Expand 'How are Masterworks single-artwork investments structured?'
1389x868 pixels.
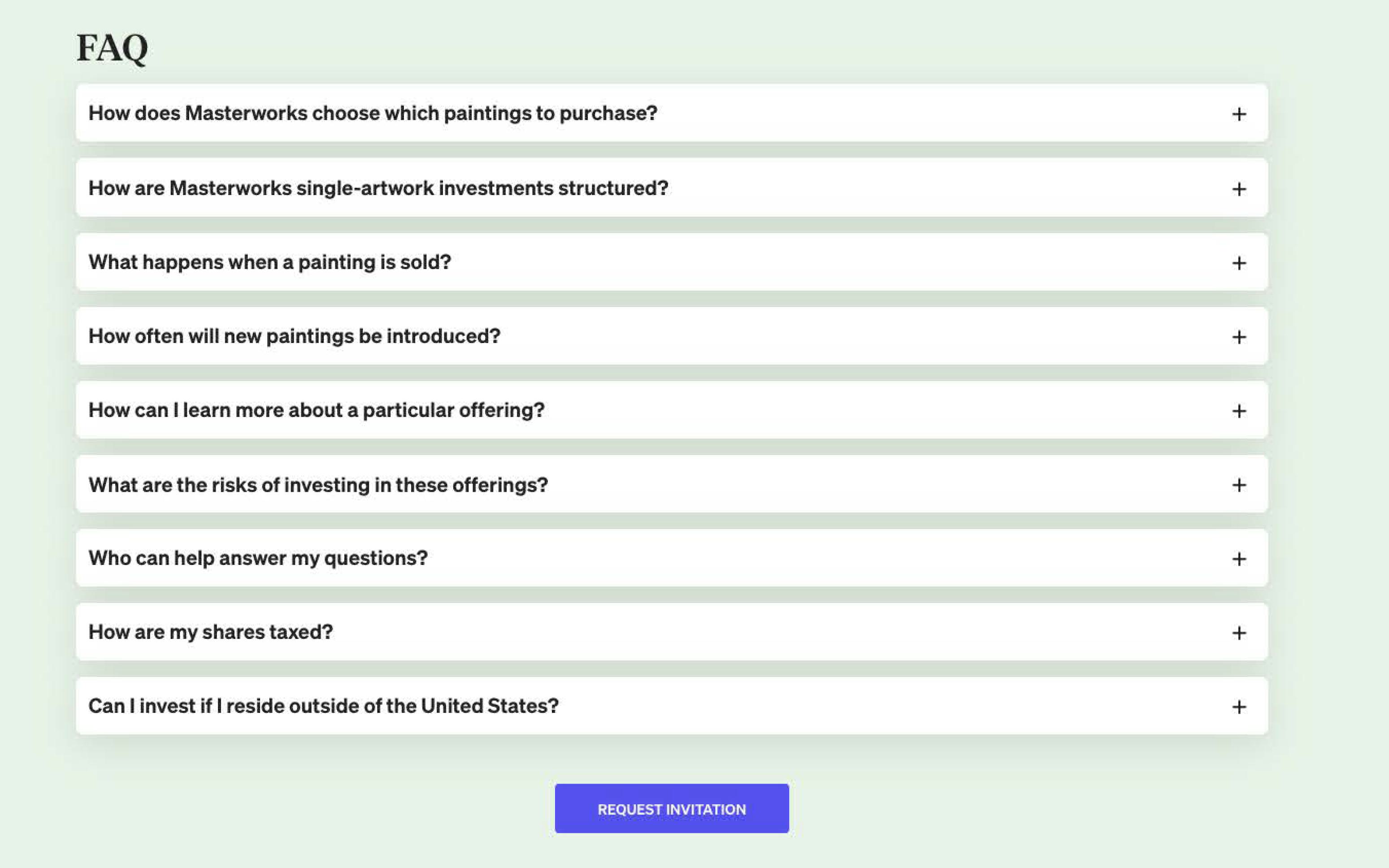(378, 188)
